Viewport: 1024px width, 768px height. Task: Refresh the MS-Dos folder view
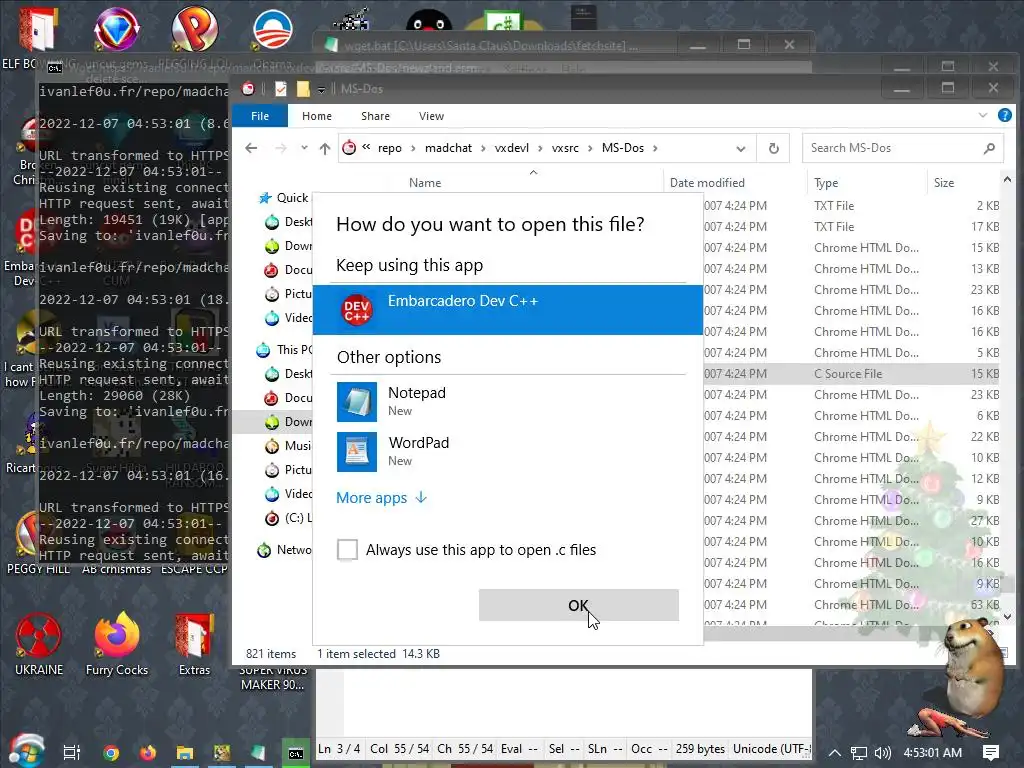(x=774, y=148)
